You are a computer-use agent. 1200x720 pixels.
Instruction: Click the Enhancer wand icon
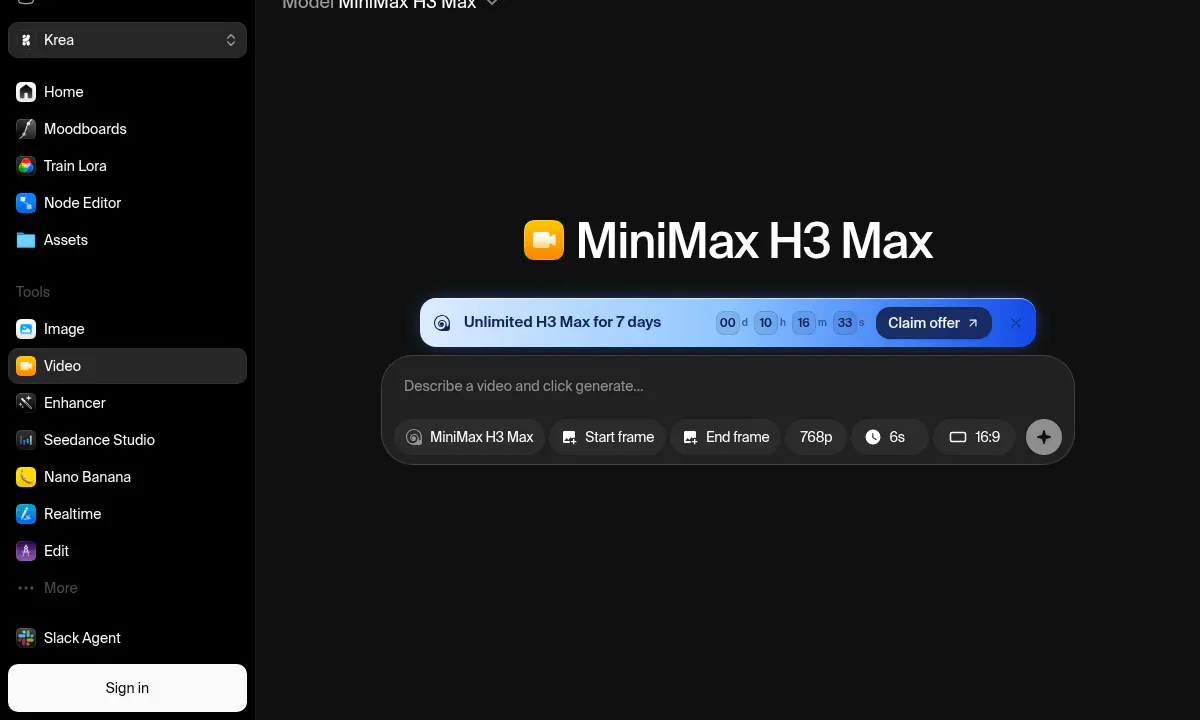(26, 403)
